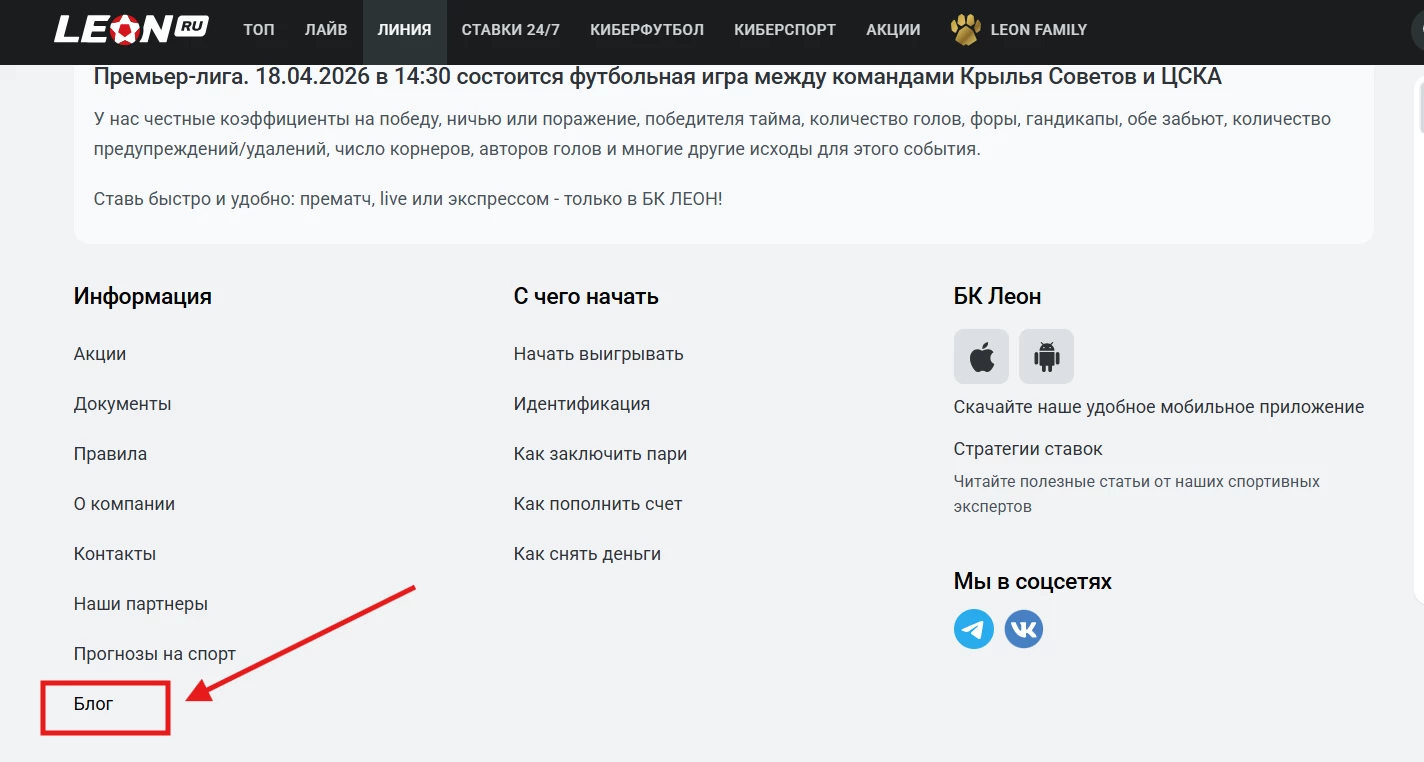Download the Android app via robot icon

[1046, 357]
